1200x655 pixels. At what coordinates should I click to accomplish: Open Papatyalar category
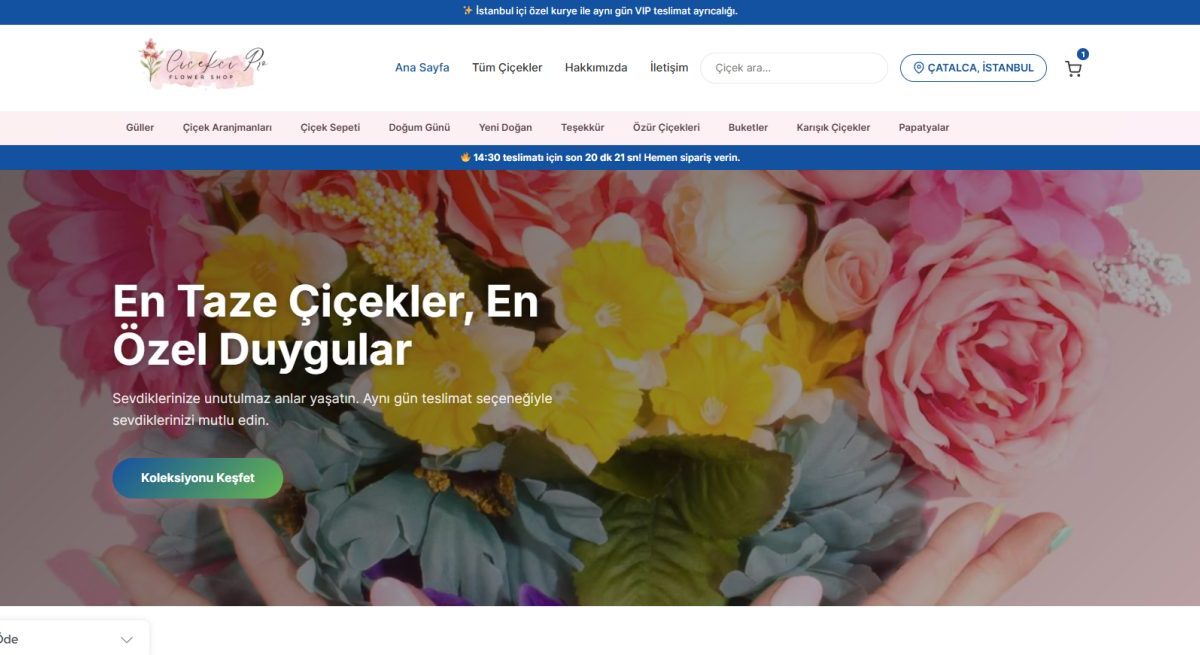924,128
